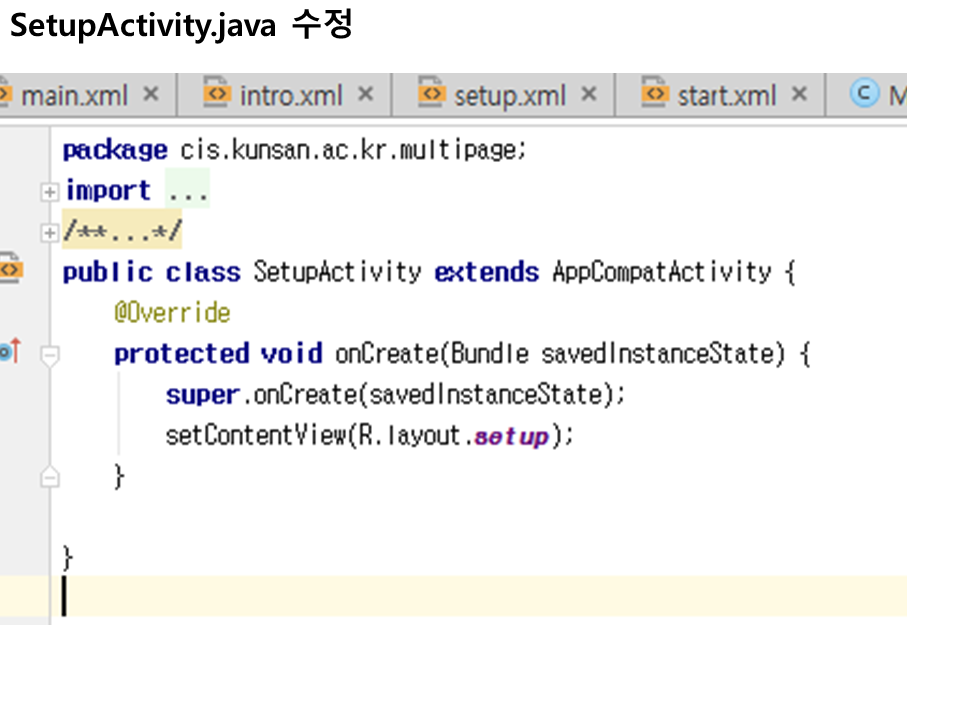This screenshot has height=720, width=960.
Task: Expand the folded /**...*/ comment block
Action: (x=49, y=232)
